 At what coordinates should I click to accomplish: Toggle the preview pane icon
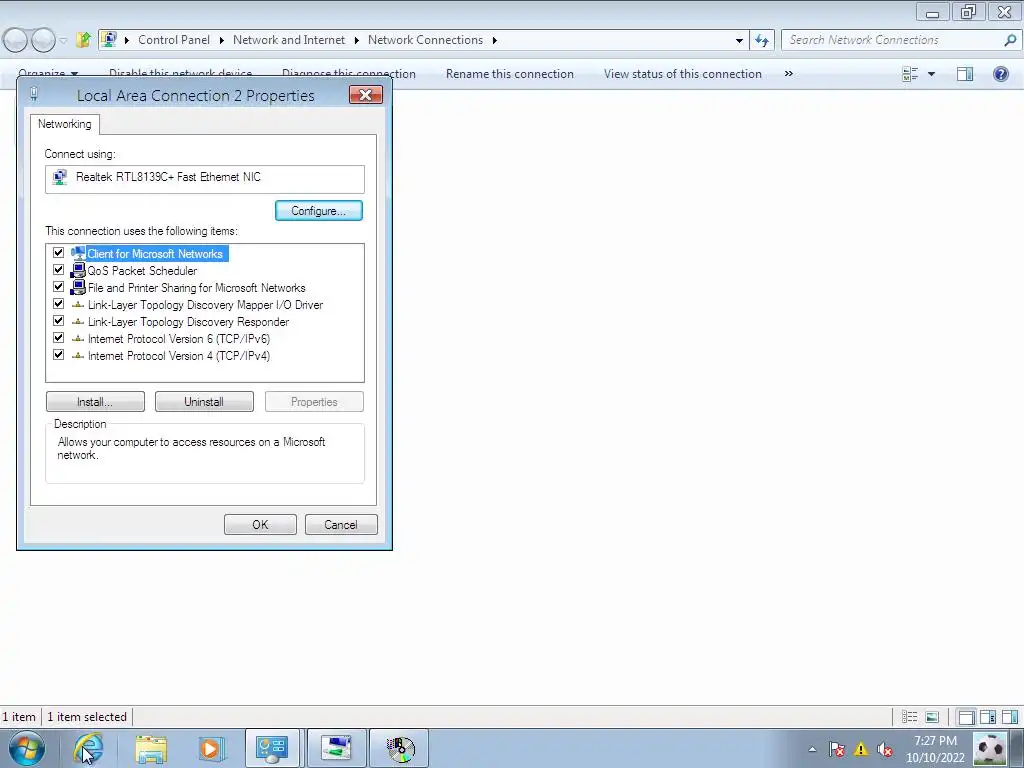(965, 74)
